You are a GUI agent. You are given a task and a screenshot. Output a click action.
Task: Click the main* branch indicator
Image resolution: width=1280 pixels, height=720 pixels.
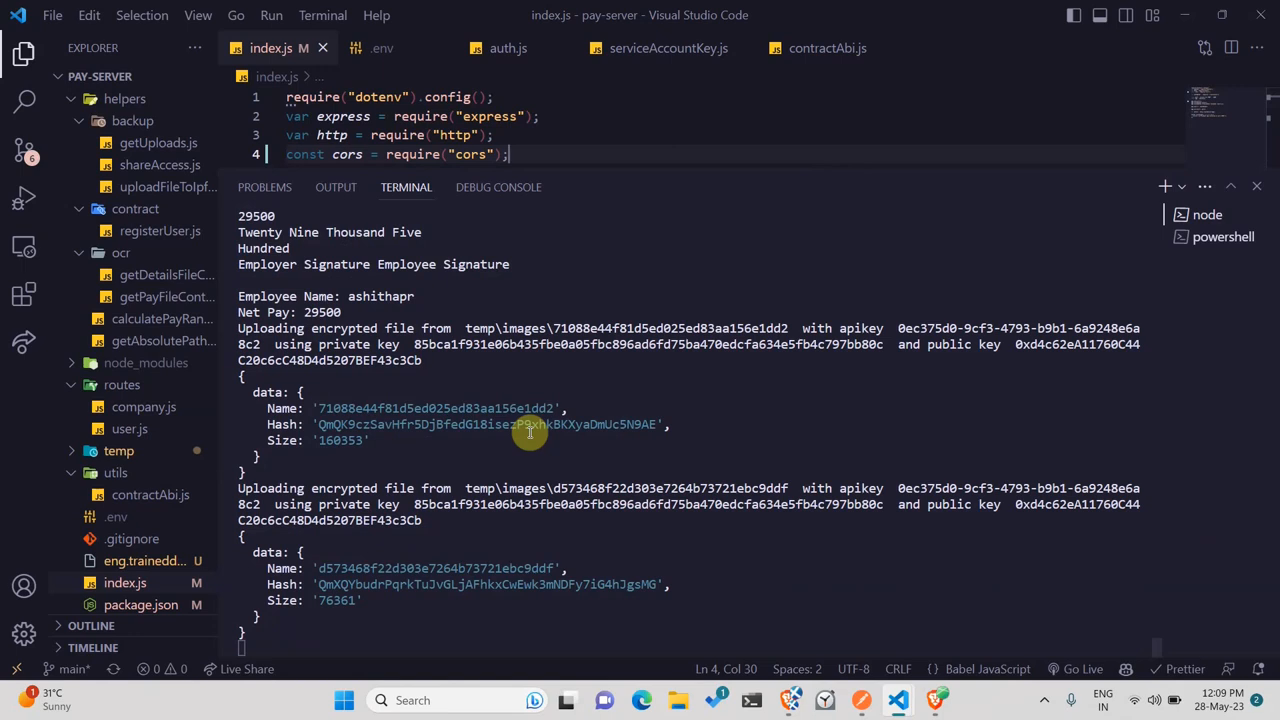coord(66,669)
